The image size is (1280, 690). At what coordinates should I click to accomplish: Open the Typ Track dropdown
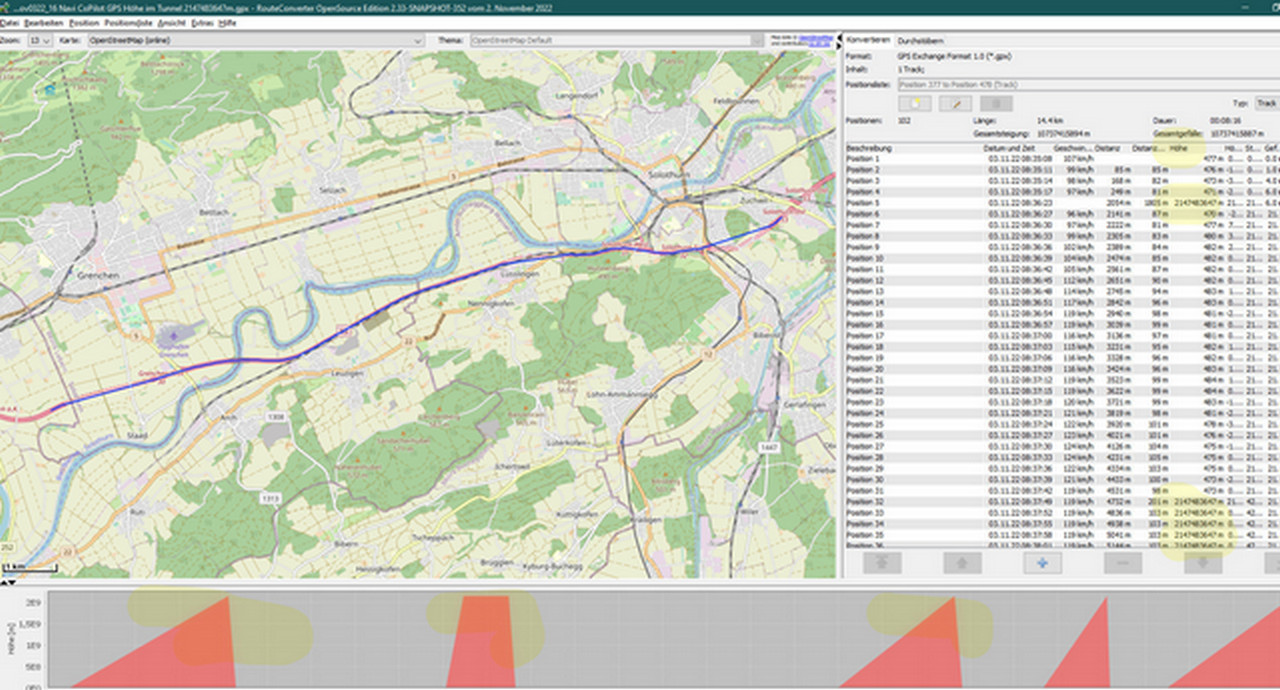(1266, 103)
